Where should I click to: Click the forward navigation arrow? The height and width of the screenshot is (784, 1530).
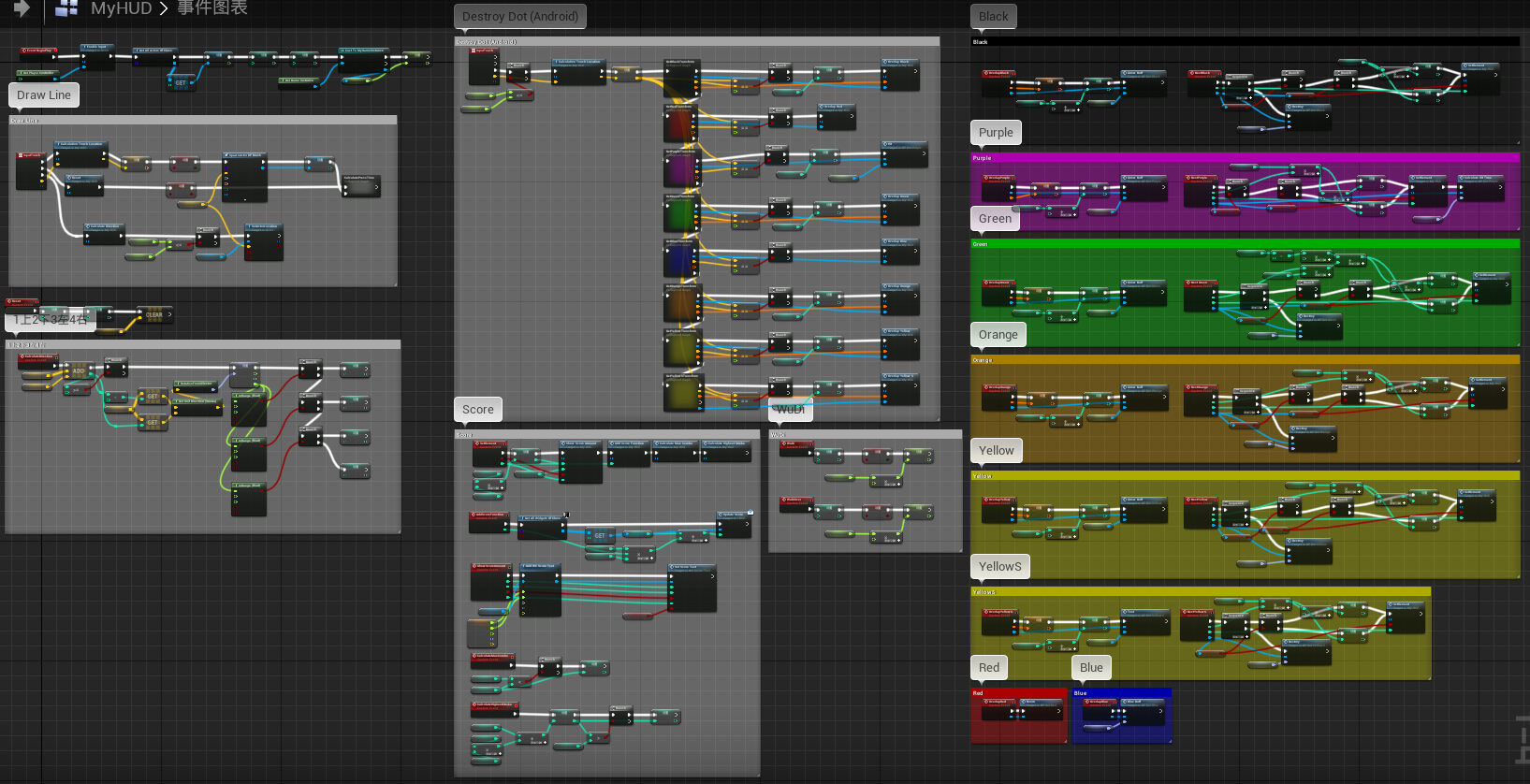click(22, 8)
